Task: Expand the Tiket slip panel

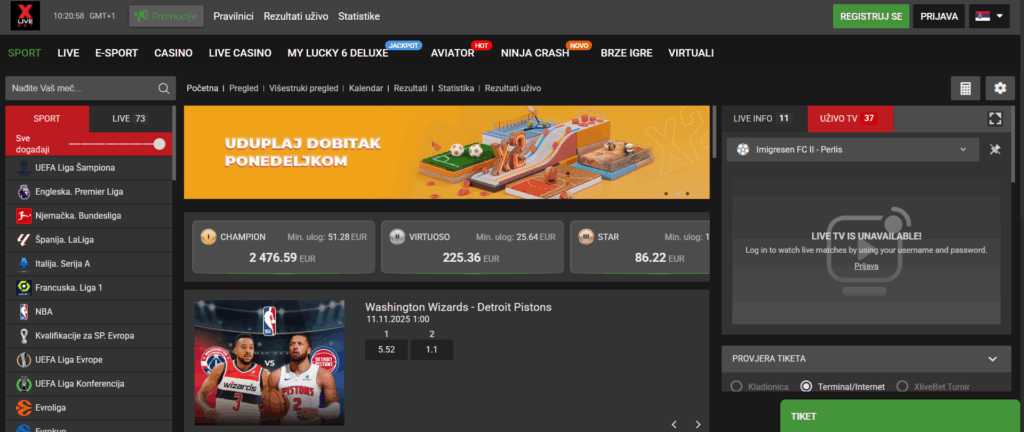Action: [x=900, y=416]
